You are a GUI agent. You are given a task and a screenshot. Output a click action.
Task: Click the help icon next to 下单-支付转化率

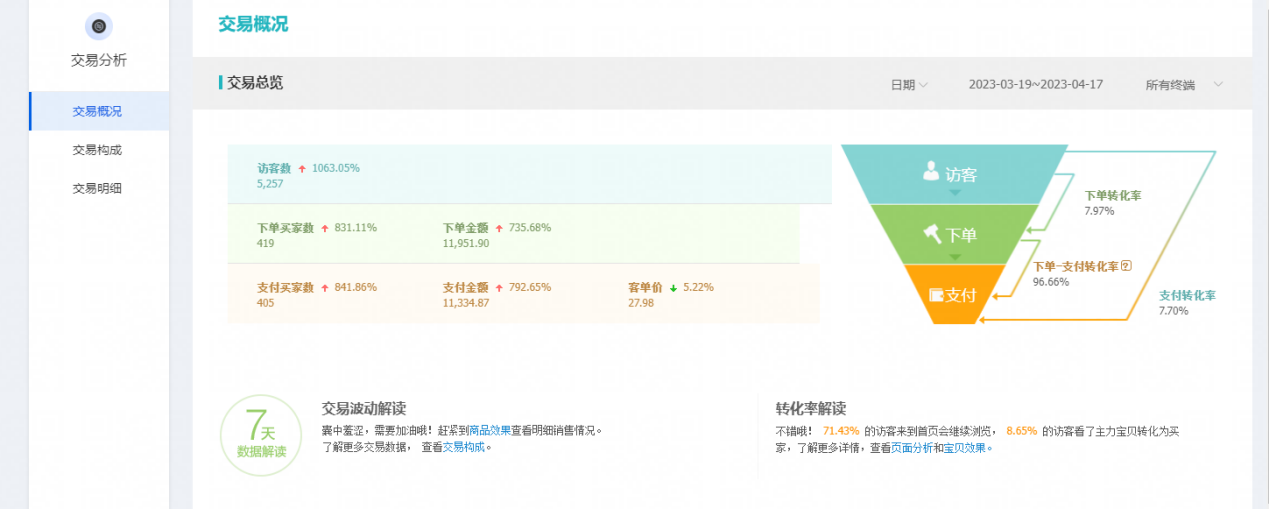point(1126,266)
